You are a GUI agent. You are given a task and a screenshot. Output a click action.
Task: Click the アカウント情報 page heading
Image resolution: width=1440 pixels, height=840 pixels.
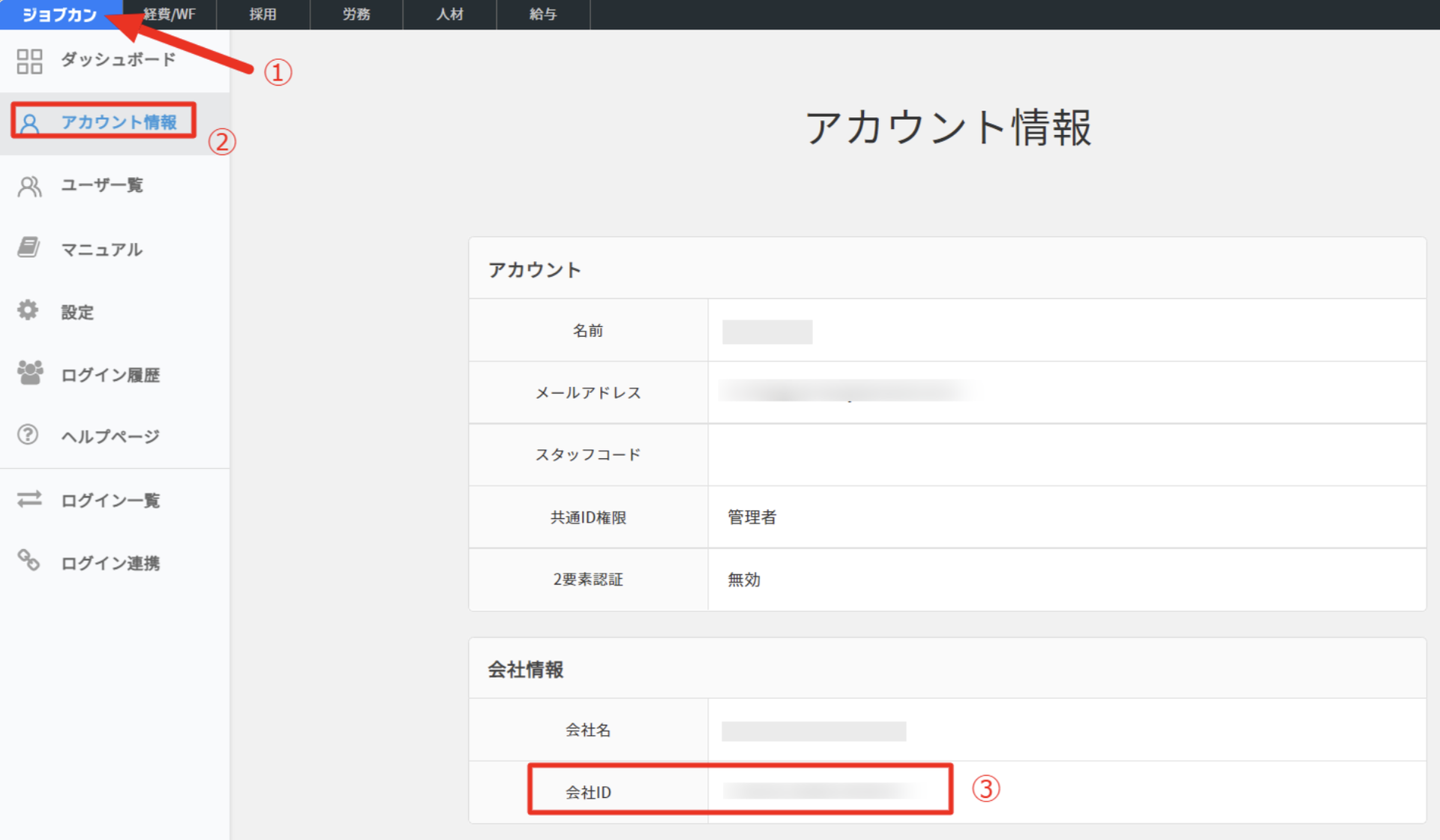pos(948,127)
